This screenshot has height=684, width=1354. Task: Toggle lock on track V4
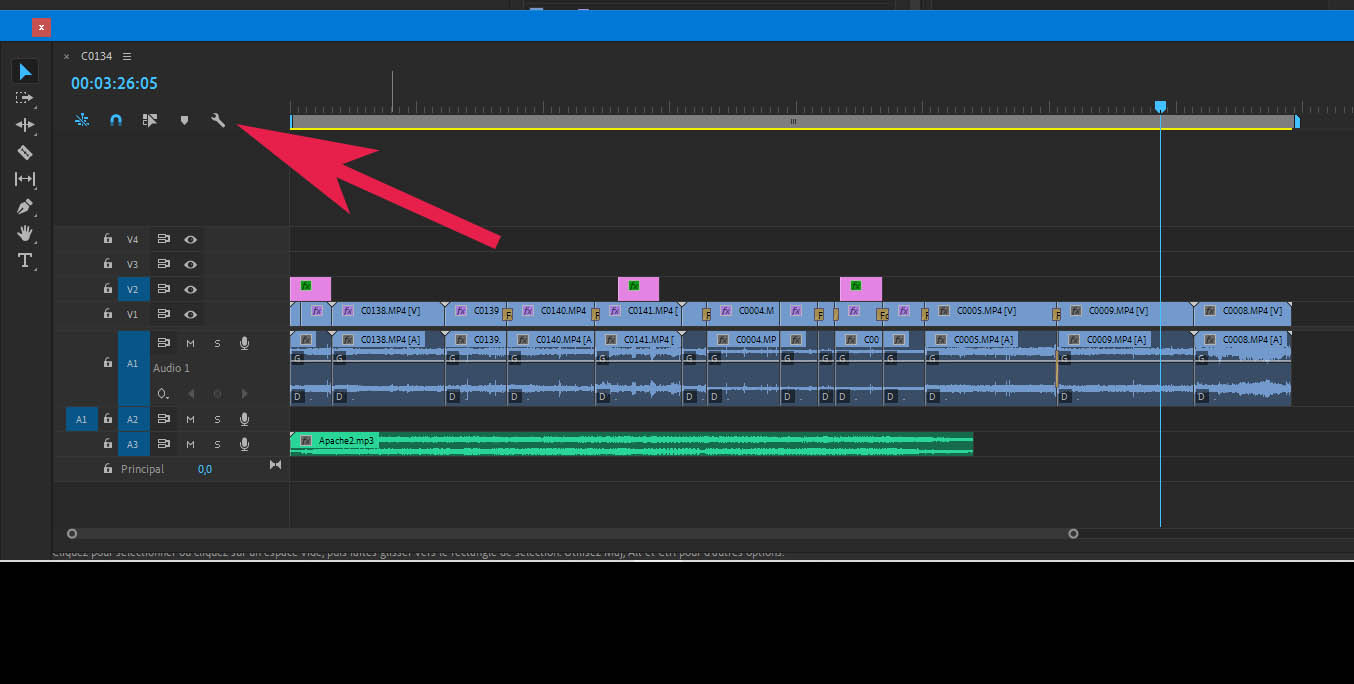point(108,239)
